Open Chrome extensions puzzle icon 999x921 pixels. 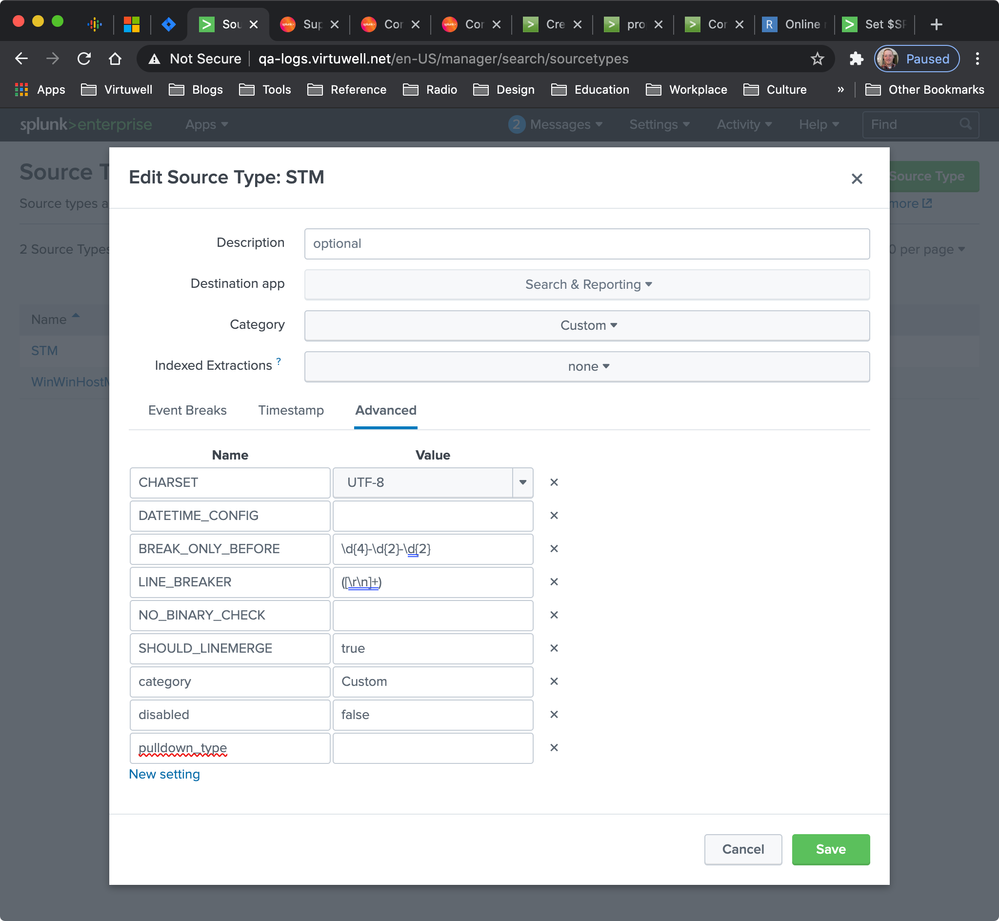[x=856, y=59]
